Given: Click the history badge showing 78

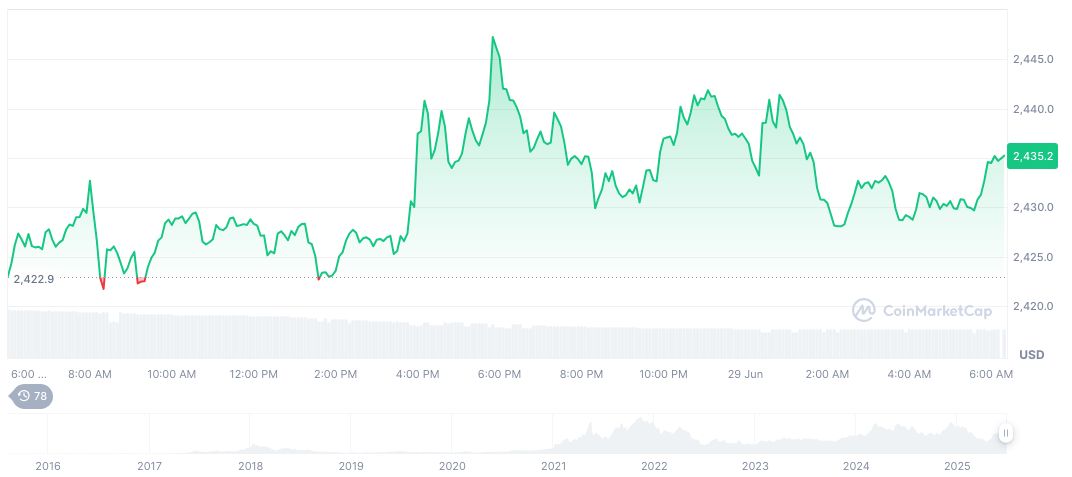Looking at the screenshot, I should click(31, 396).
